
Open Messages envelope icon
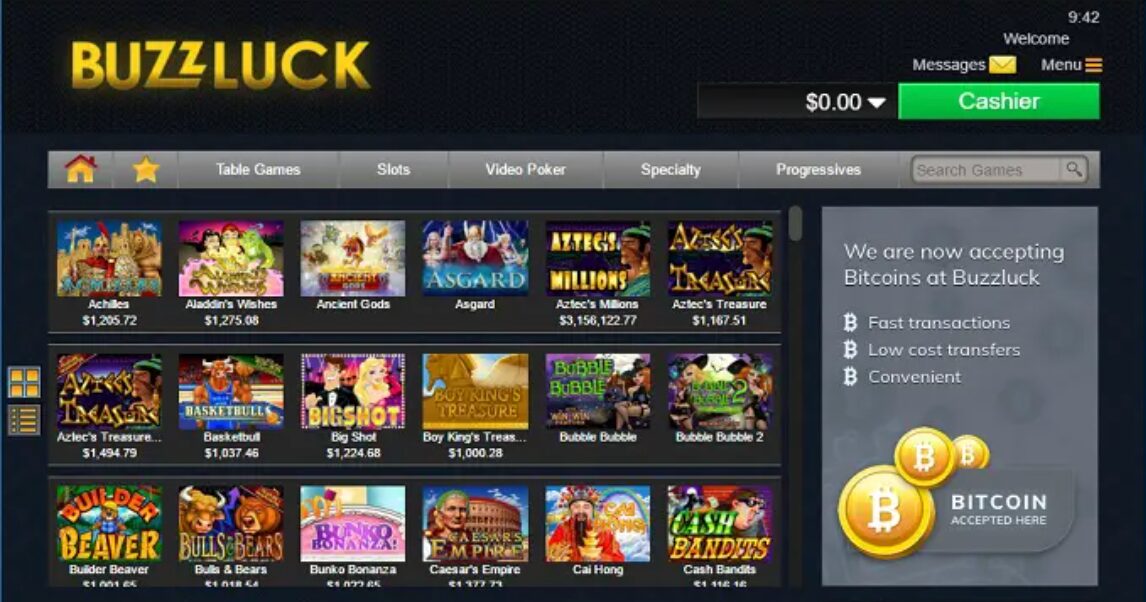[x=1002, y=65]
